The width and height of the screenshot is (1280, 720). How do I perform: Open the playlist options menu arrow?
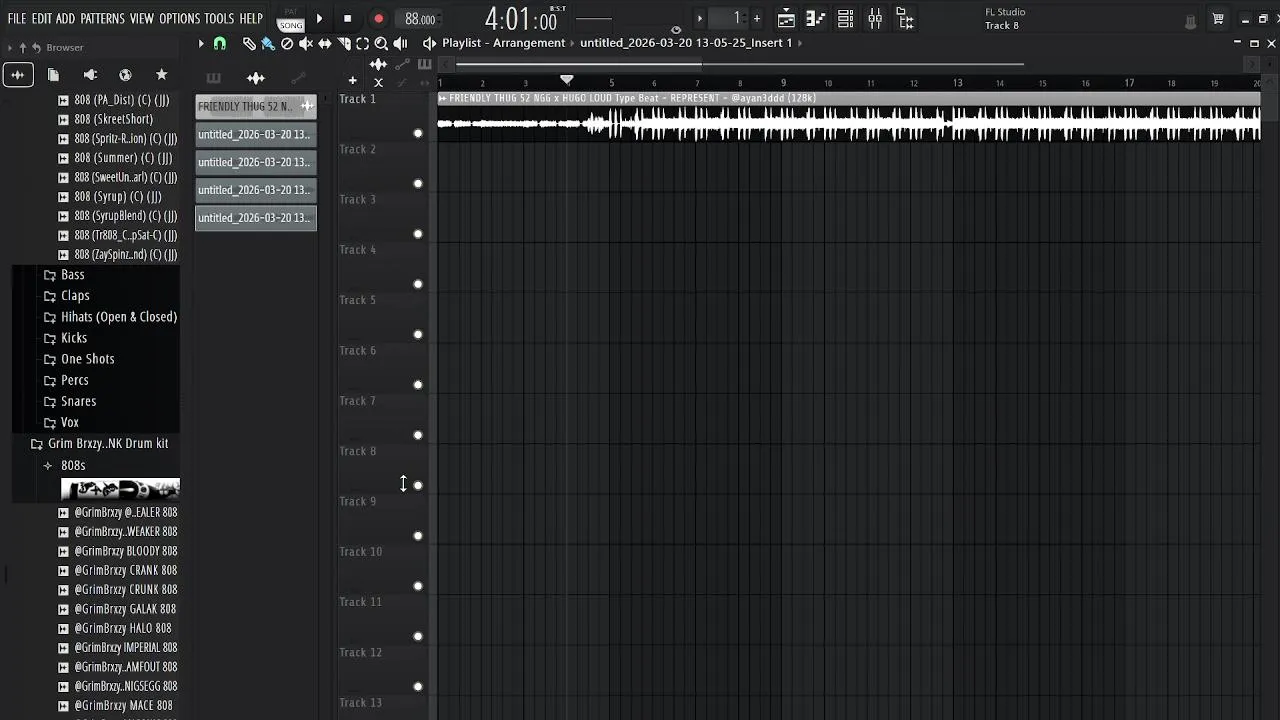(x=201, y=43)
